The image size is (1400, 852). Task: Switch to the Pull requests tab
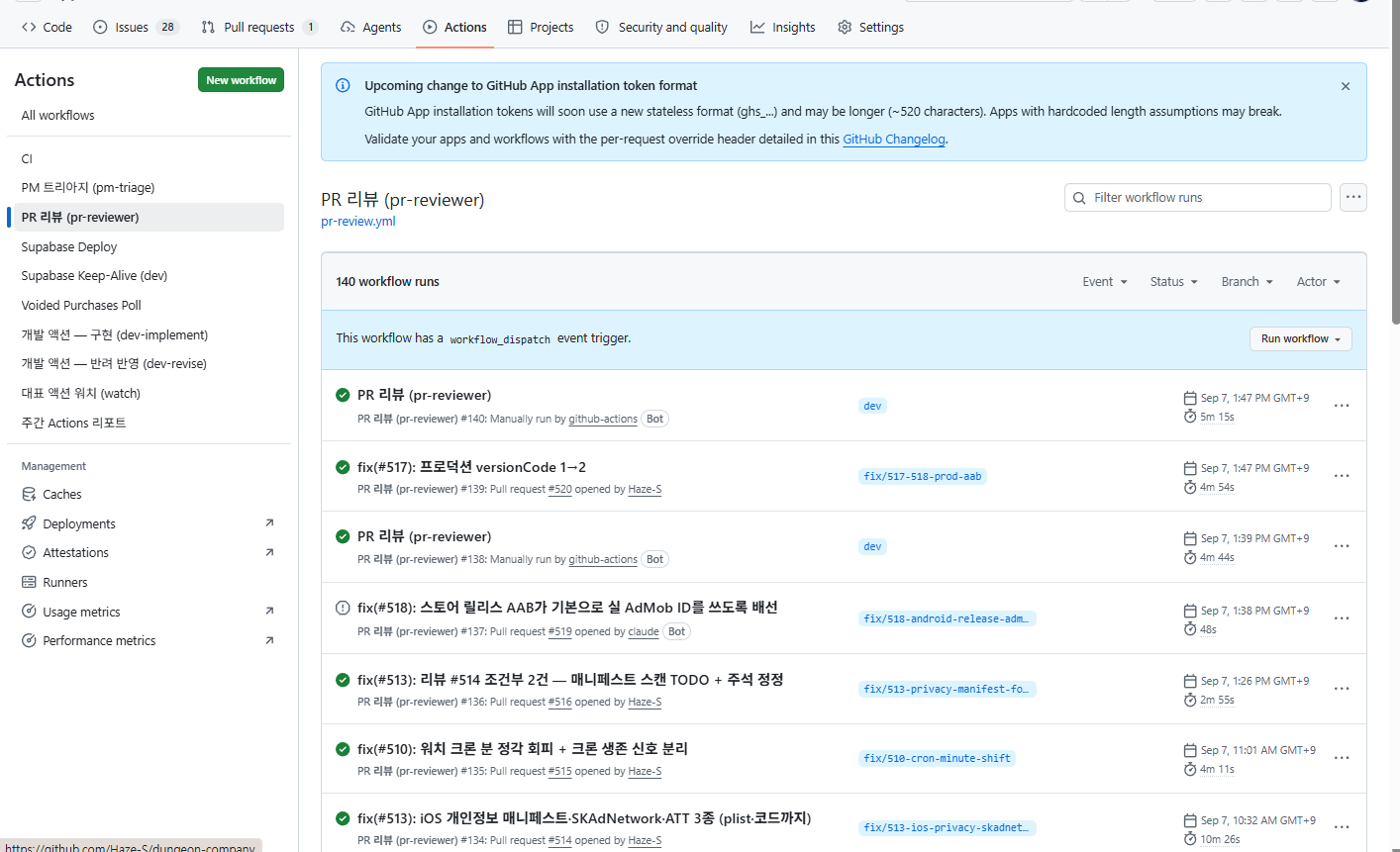tap(258, 27)
